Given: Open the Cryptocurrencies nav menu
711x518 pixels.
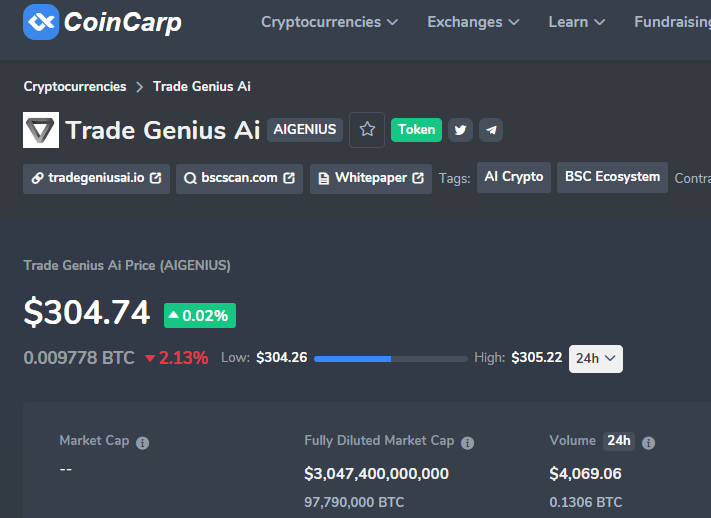Looking at the screenshot, I should (329, 22).
